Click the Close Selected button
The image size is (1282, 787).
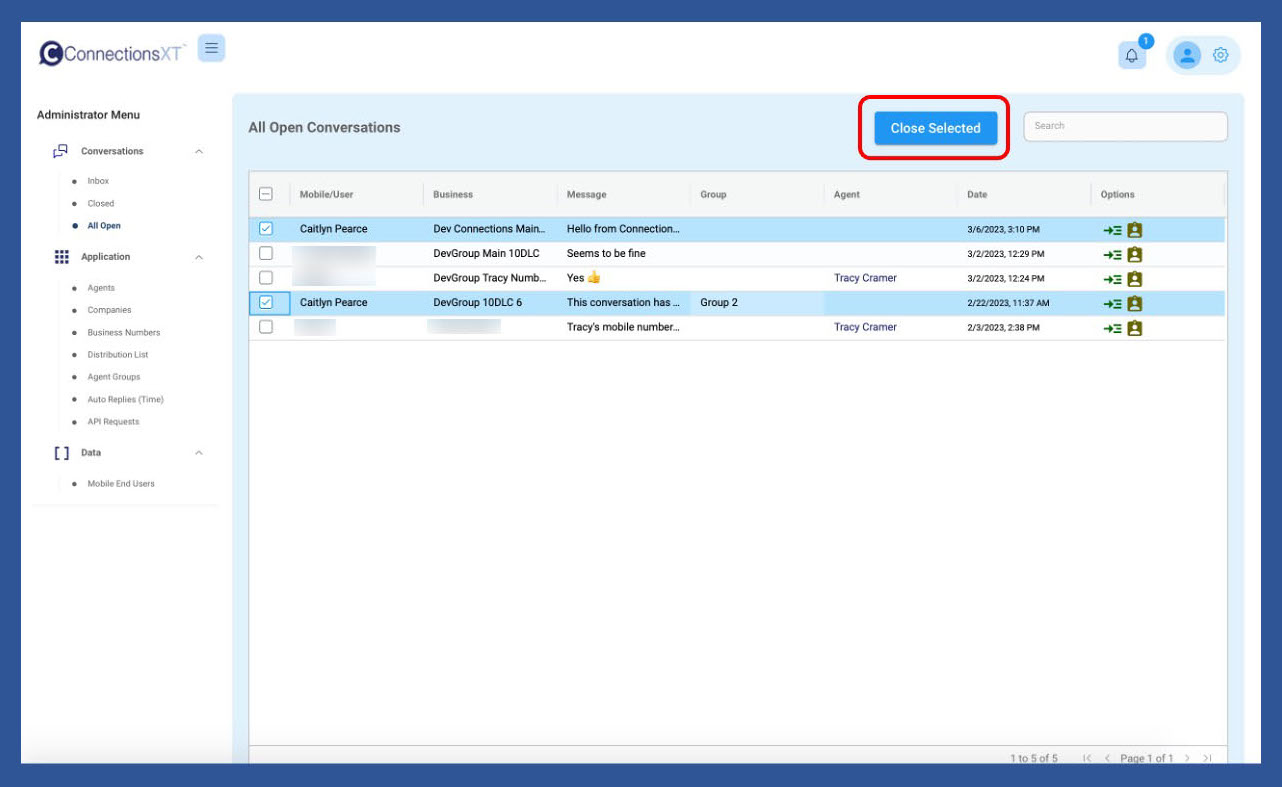tap(935, 128)
